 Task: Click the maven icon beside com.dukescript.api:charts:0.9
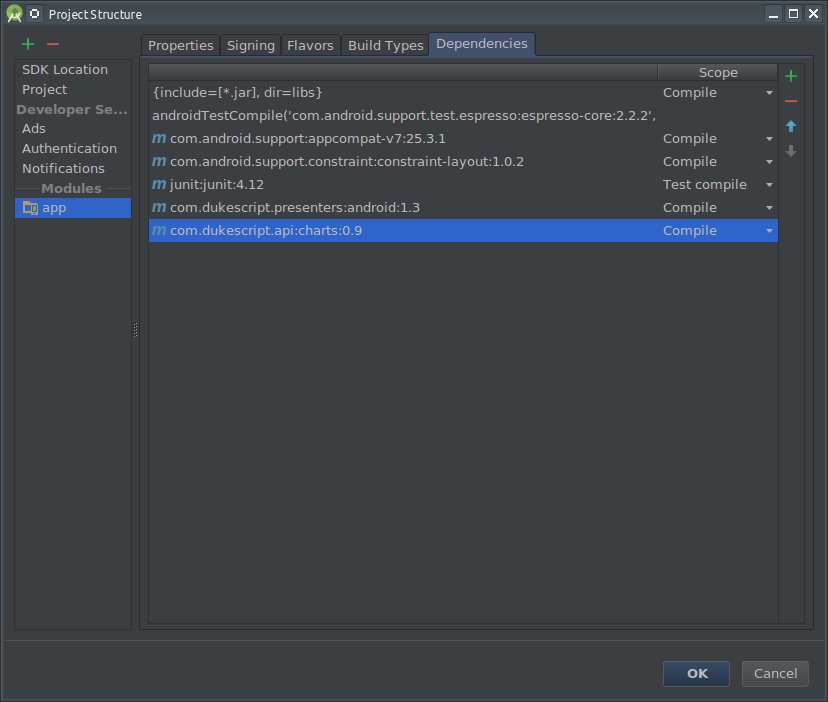click(x=160, y=230)
